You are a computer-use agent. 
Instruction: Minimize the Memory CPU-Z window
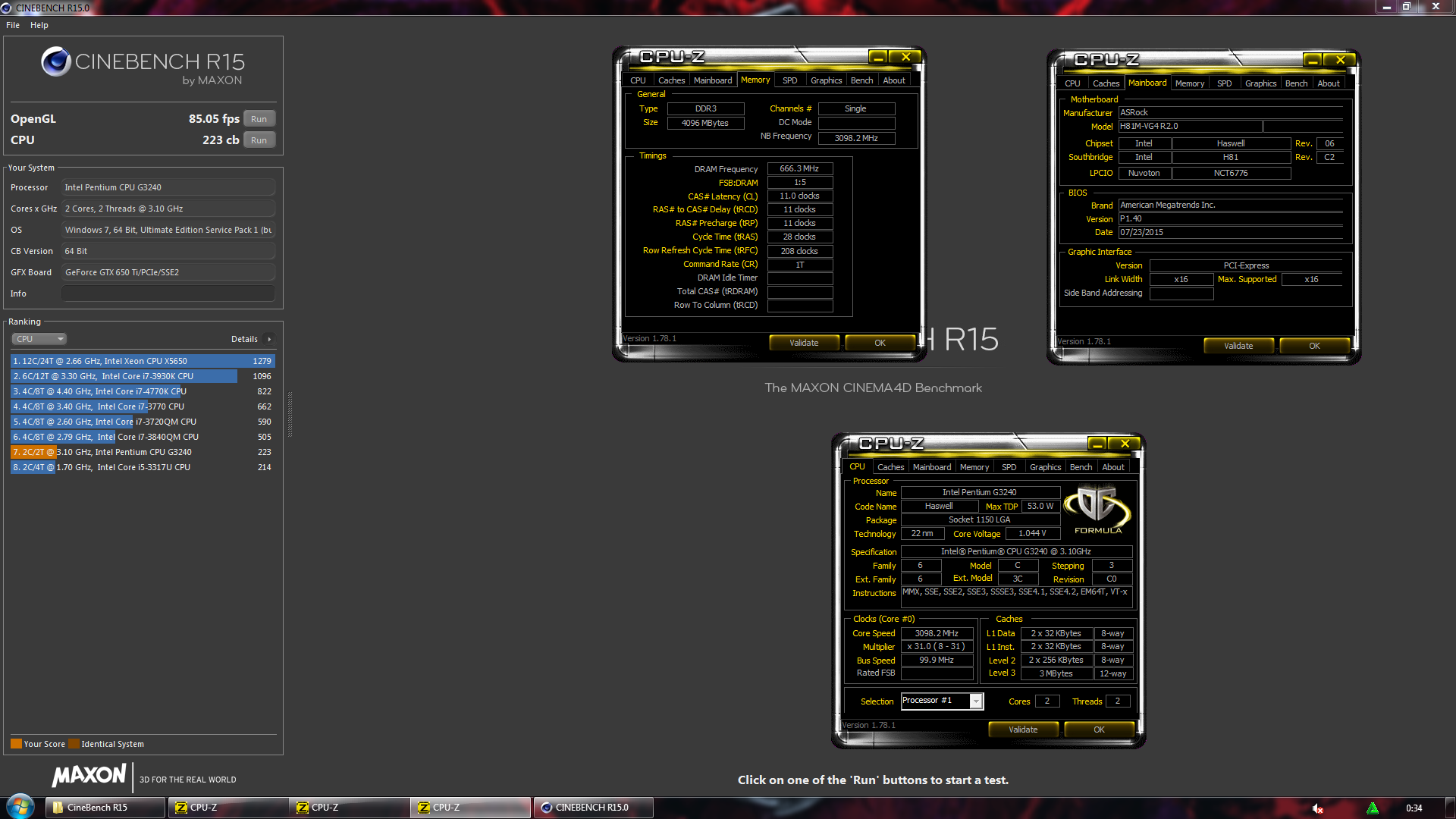tap(878, 57)
